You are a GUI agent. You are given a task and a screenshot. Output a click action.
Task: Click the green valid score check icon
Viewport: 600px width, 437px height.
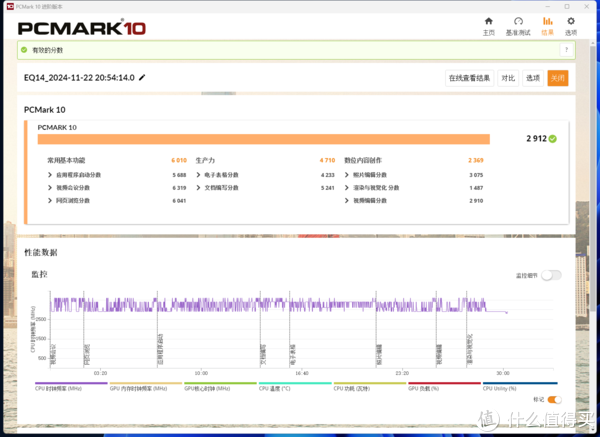(24, 50)
